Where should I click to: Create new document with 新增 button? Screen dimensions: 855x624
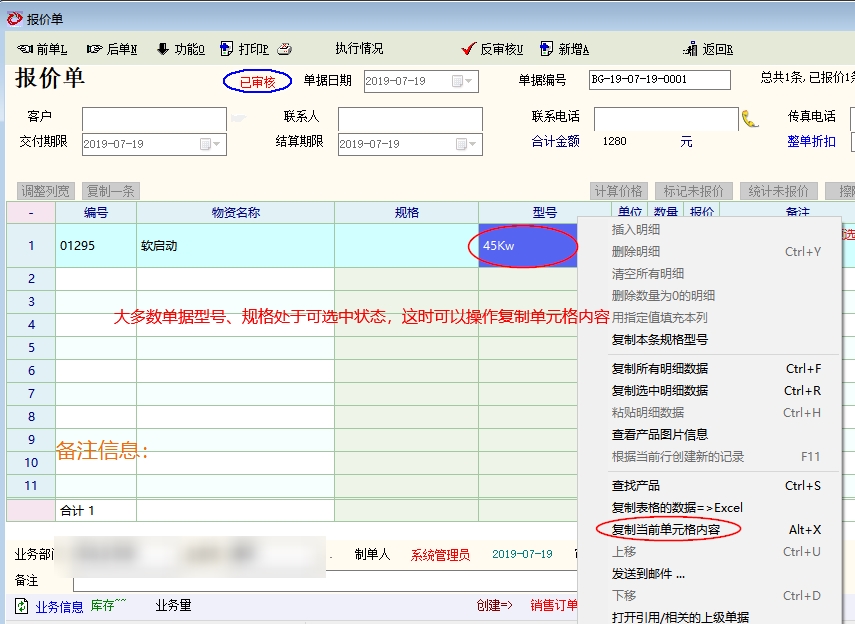pos(565,49)
